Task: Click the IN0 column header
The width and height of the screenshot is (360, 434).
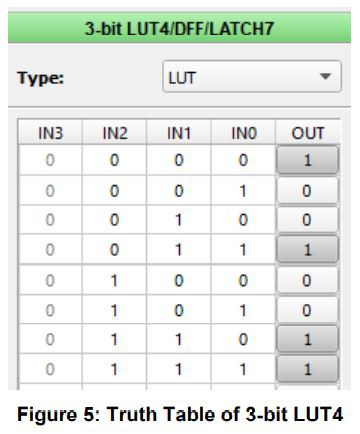Action: pyautogui.click(x=243, y=133)
